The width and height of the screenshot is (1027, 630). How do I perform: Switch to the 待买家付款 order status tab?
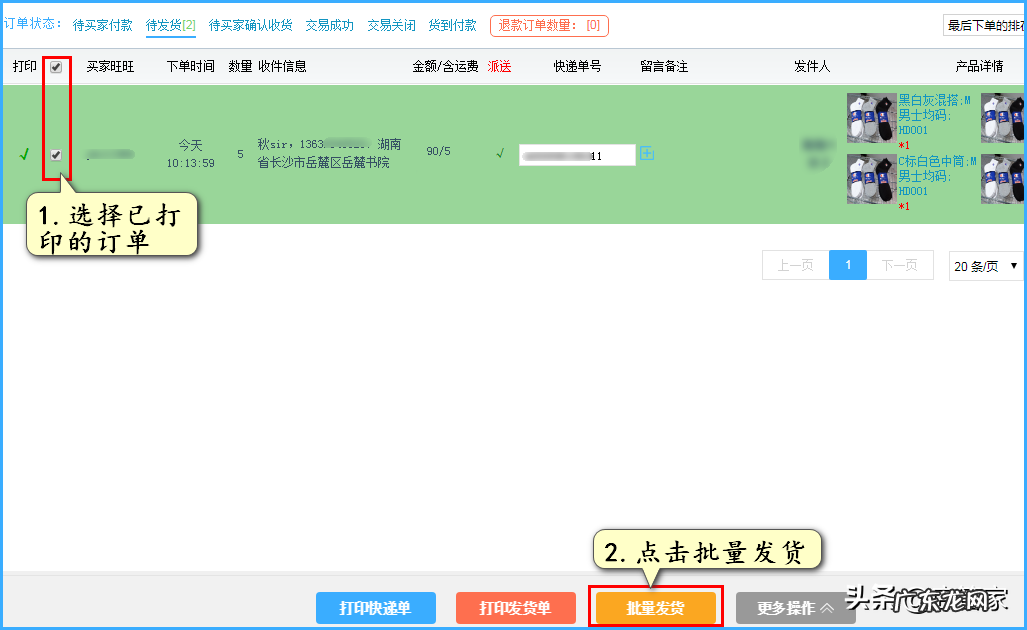point(103,25)
